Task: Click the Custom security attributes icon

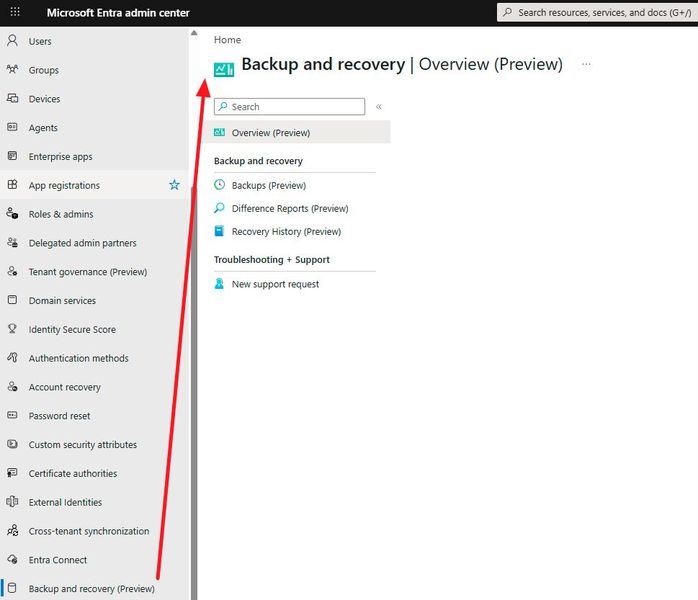Action: coord(12,444)
